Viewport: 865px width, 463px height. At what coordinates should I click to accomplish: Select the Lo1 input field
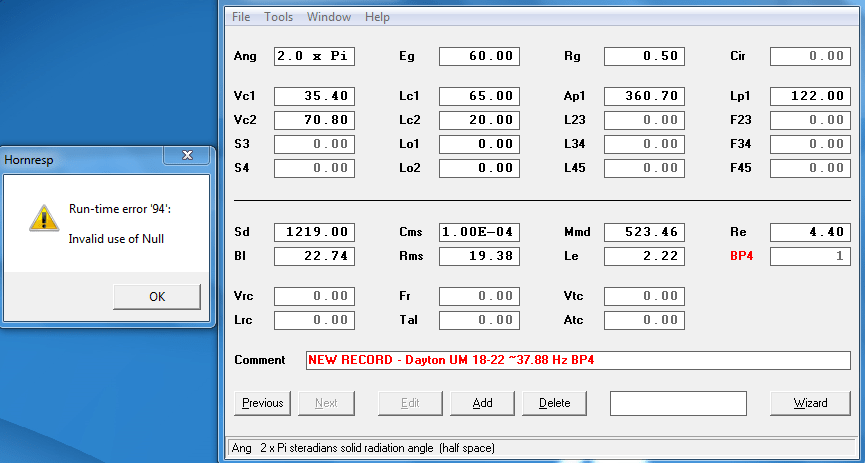pos(479,145)
